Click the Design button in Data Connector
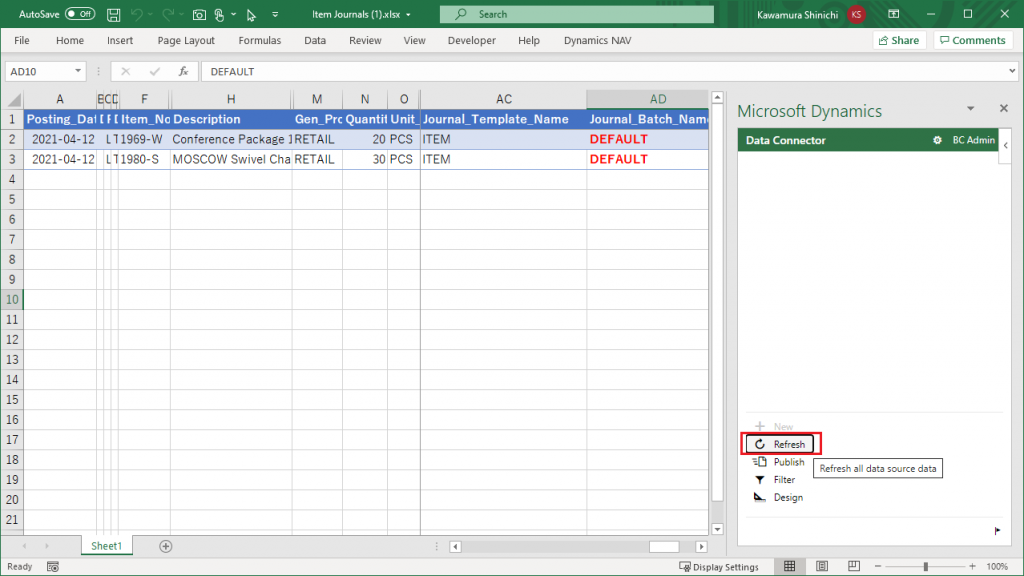1024x576 pixels. [x=778, y=497]
